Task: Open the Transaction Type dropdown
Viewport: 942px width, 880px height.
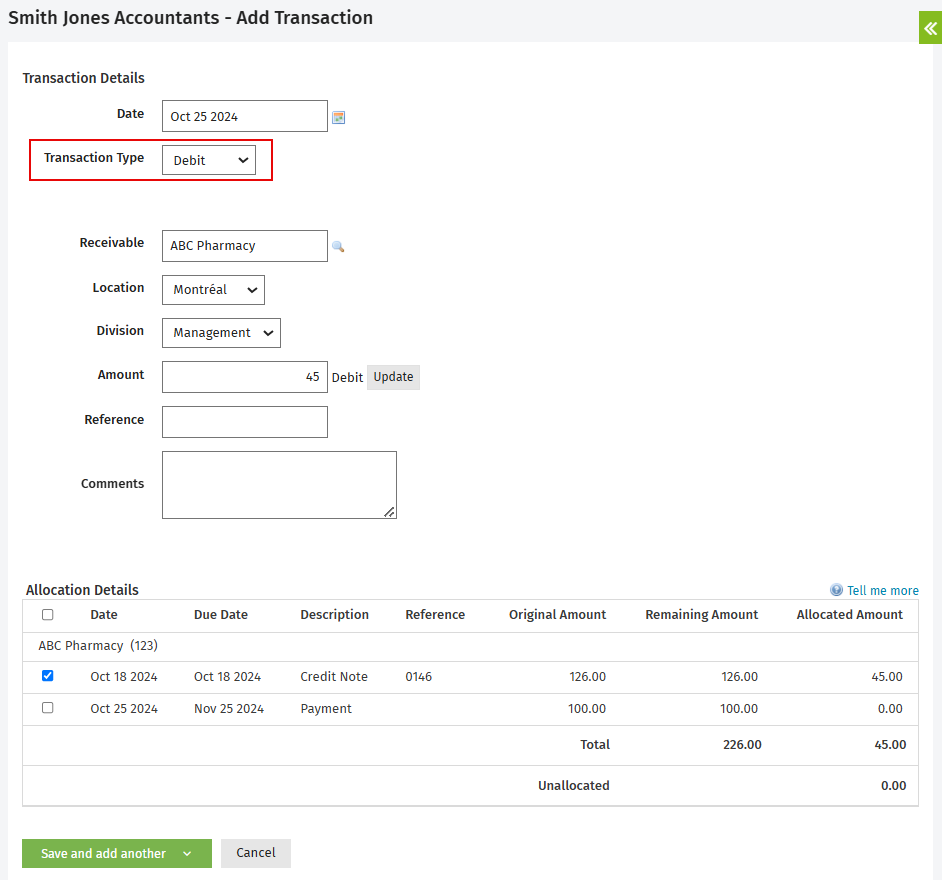Action: [x=209, y=160]
